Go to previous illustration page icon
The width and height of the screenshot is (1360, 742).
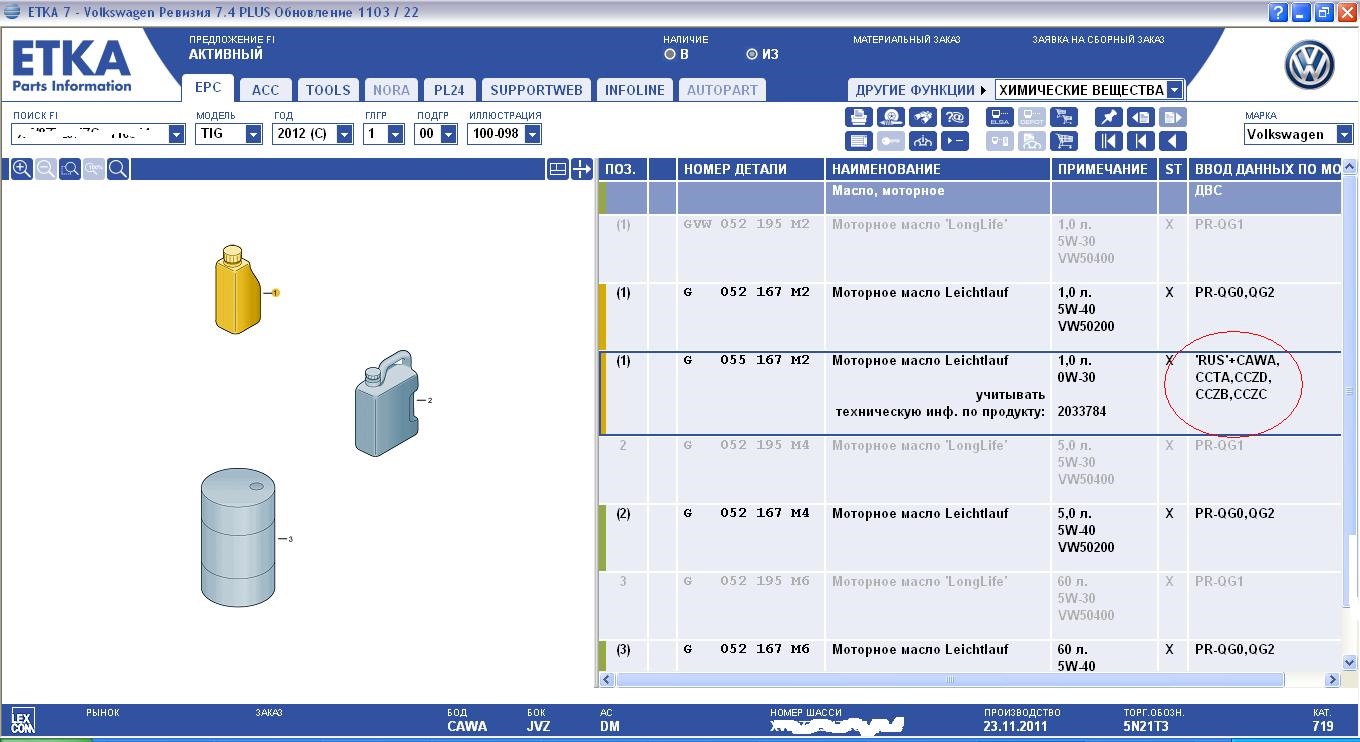click(1141, 118)
